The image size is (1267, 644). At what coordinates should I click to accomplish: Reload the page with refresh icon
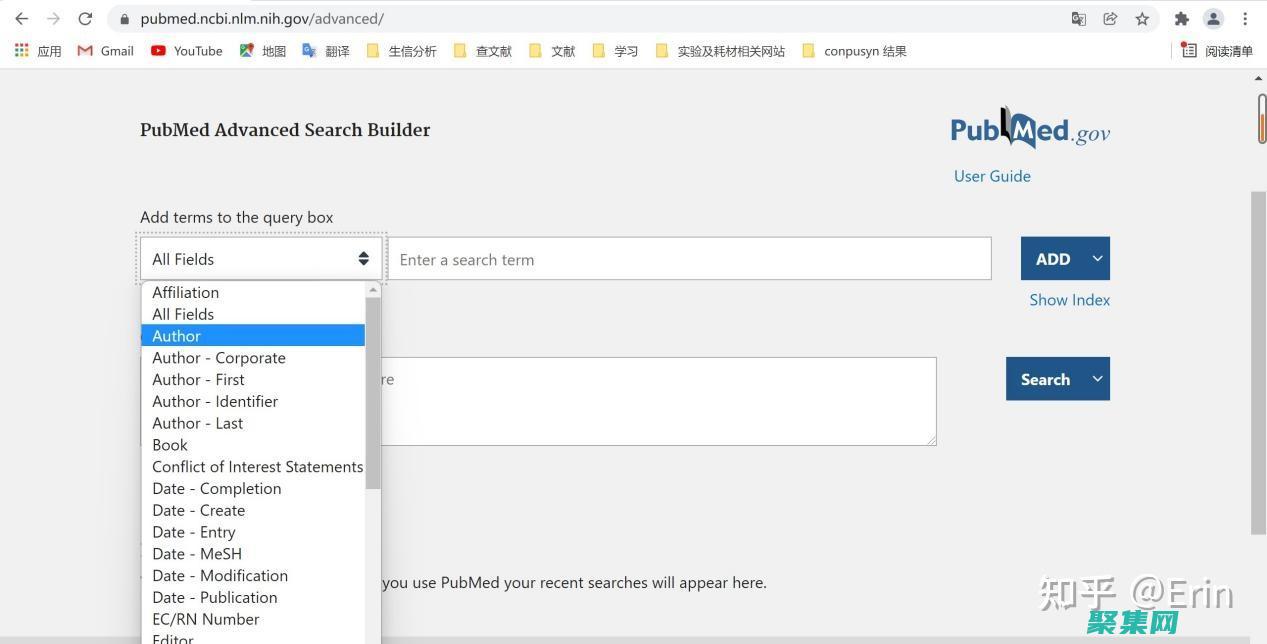(x=86, y=19)
